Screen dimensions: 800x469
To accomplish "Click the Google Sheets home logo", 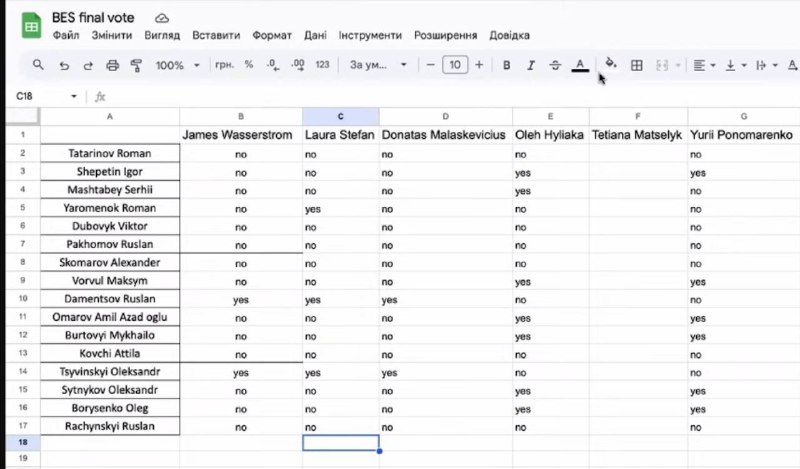I will (x=31, y=26).
